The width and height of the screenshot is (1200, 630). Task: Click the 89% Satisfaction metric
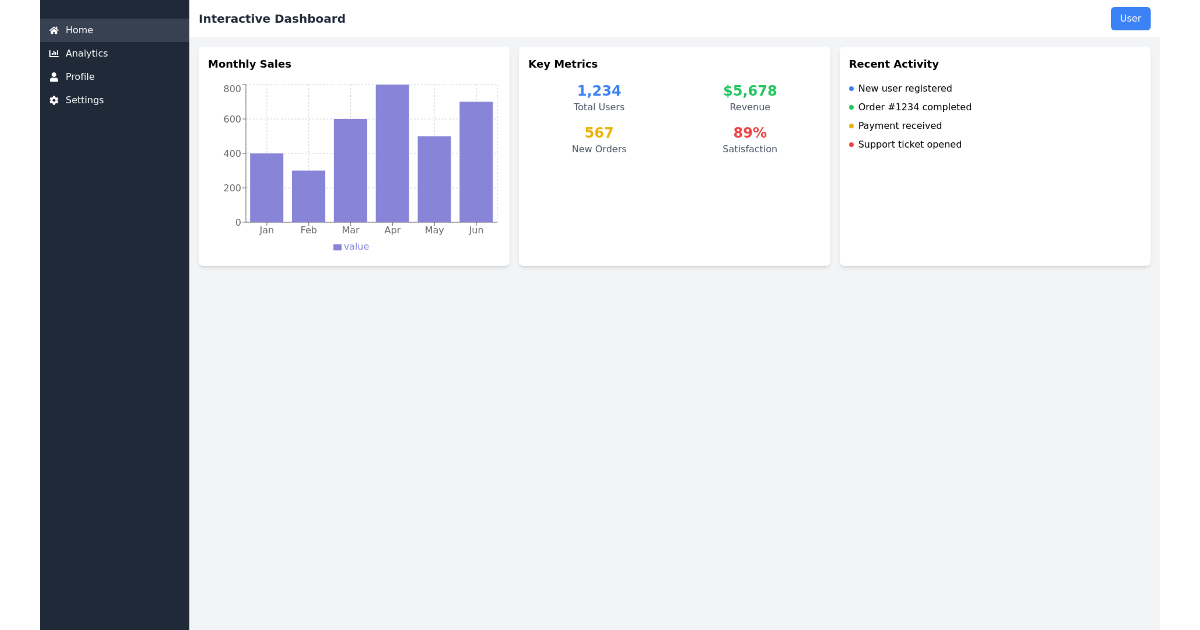750,131
